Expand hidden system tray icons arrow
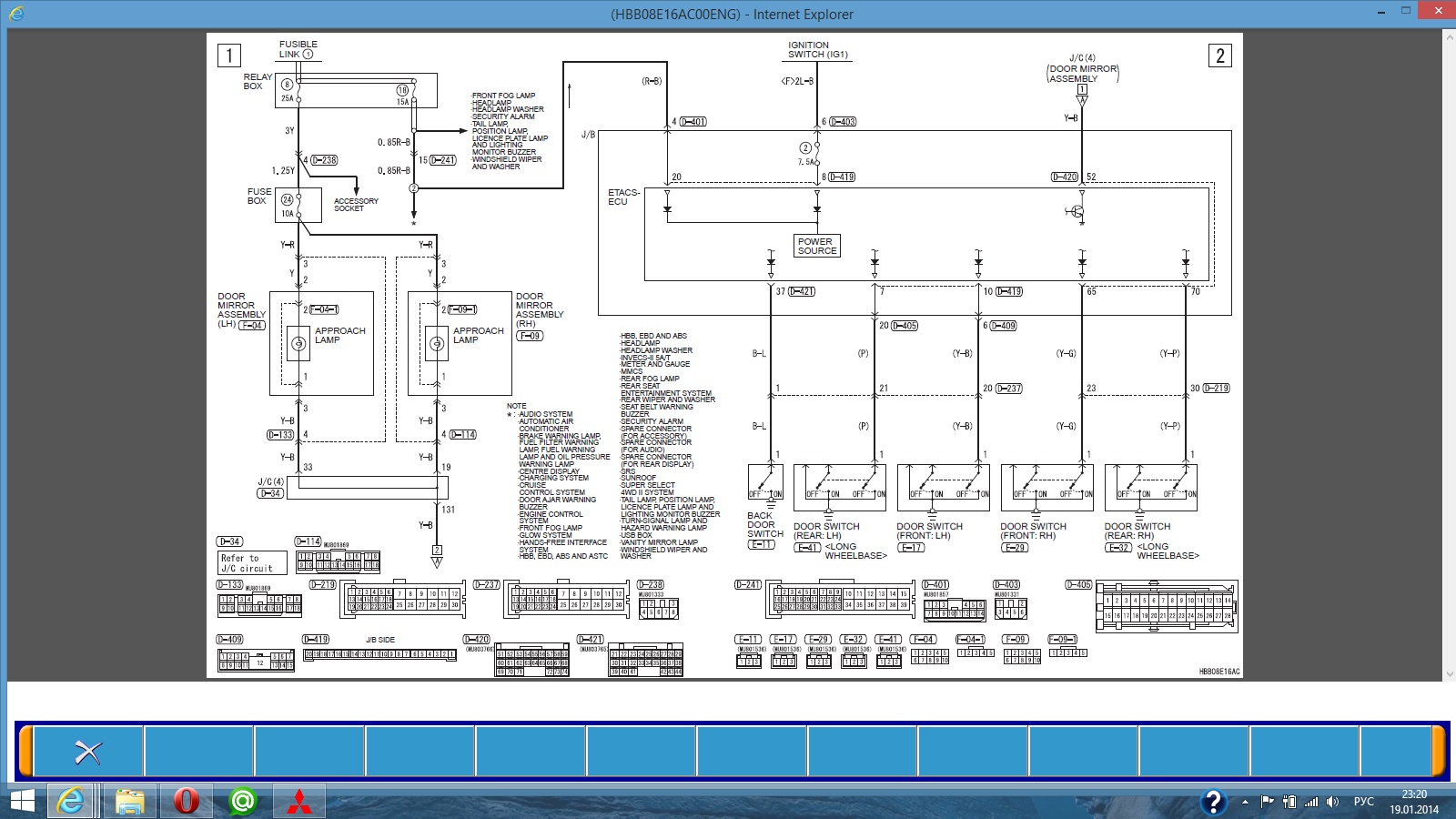The height and width of the screenshot is (819, 1456). pos(1245,802)
